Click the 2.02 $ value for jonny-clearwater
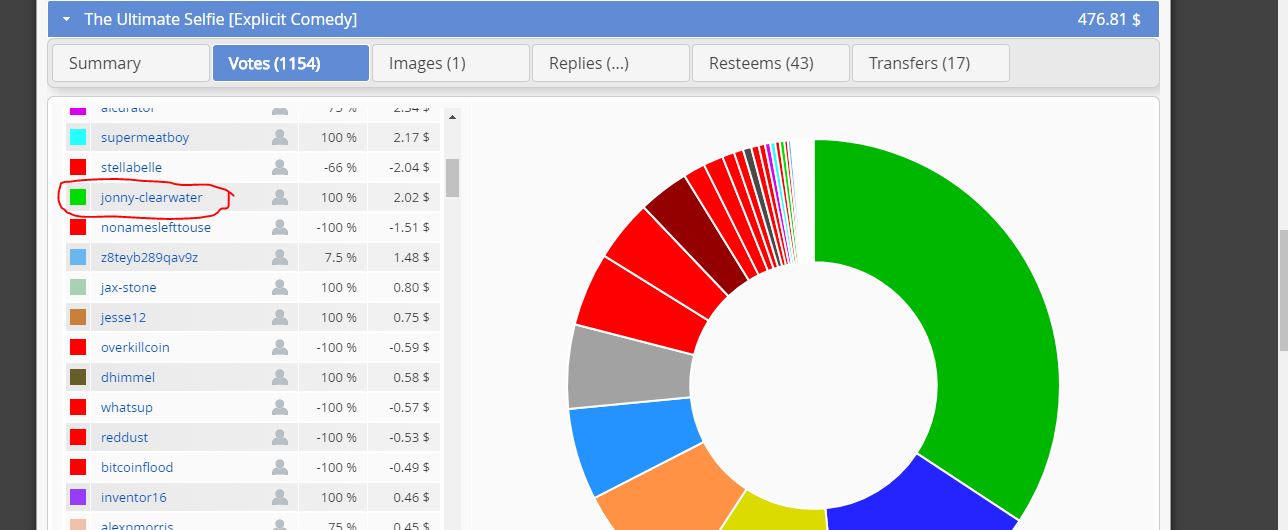 click(412, 197)
